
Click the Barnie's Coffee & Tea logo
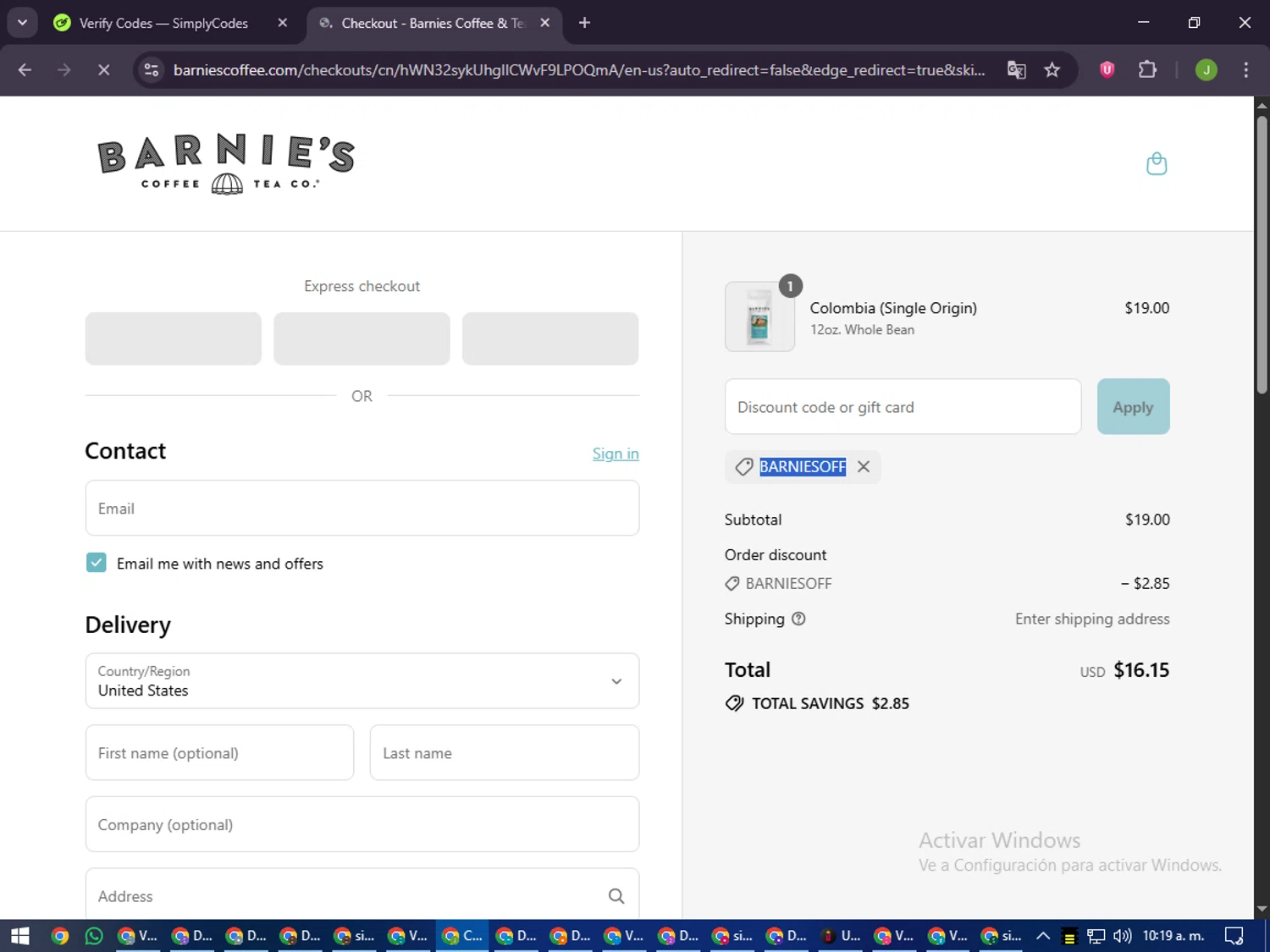(226, 164)
